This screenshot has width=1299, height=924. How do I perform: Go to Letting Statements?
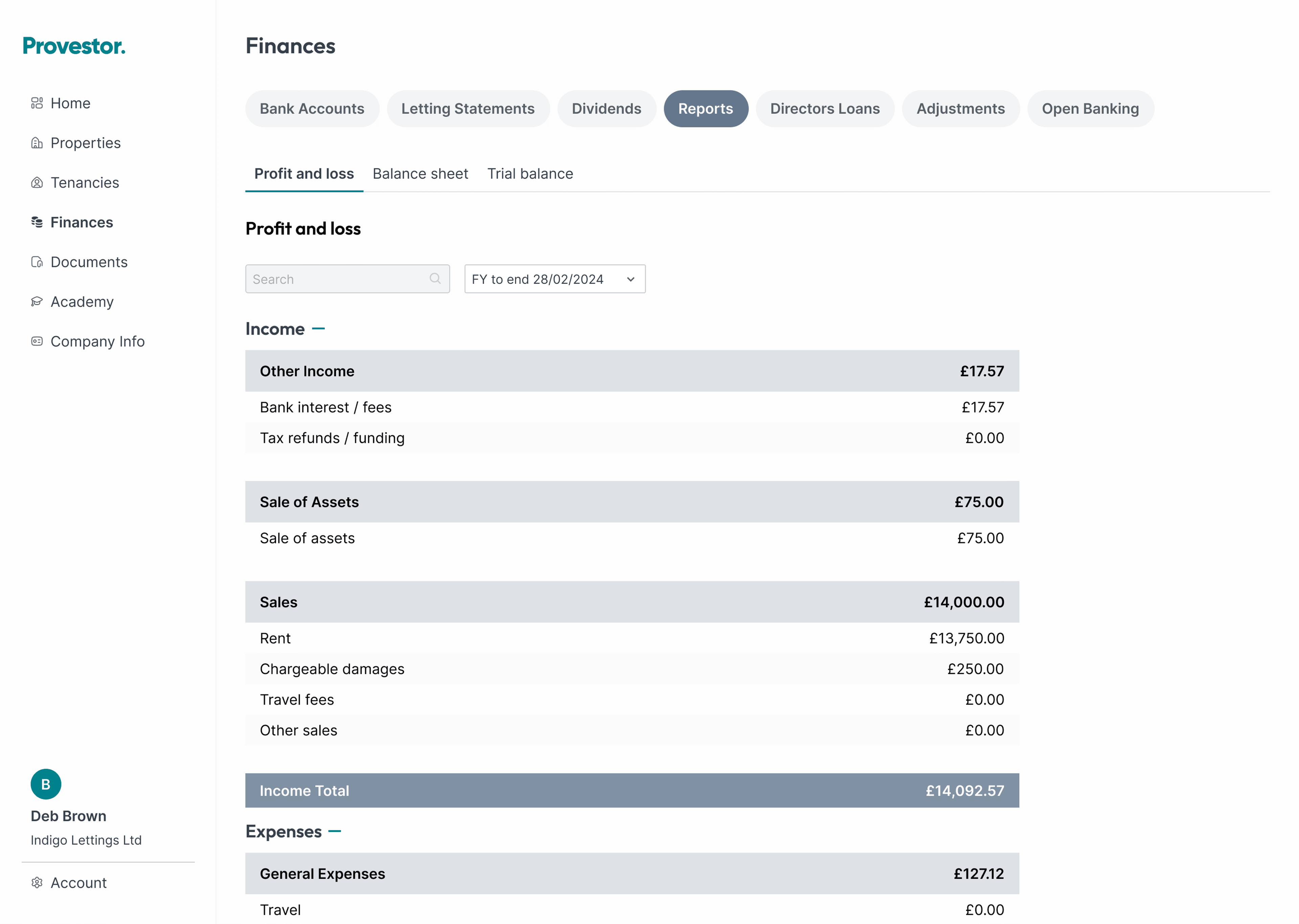tap(468, 109)
